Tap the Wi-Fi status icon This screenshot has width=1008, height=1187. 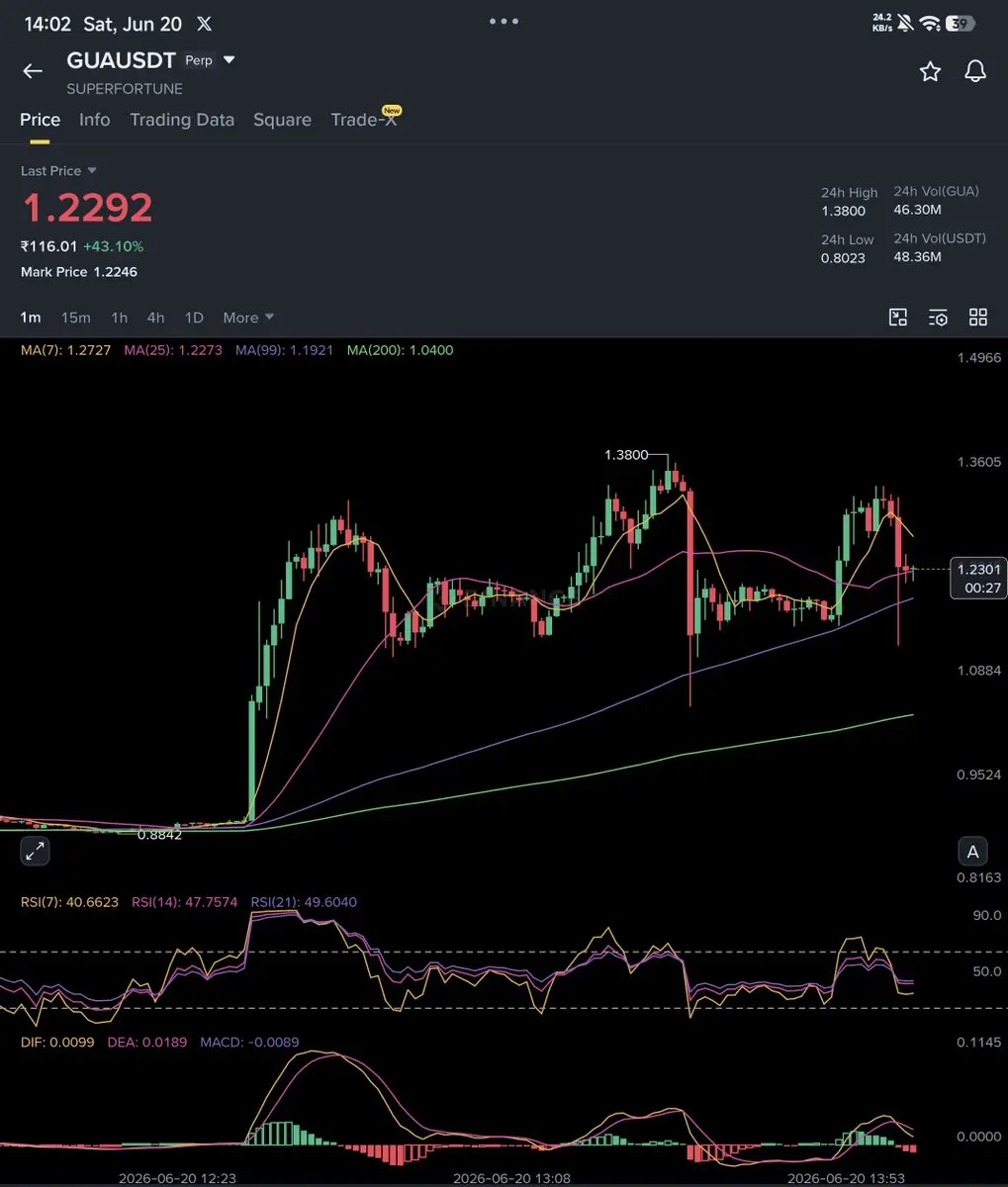pyautogui.click(x=929, y=23)
